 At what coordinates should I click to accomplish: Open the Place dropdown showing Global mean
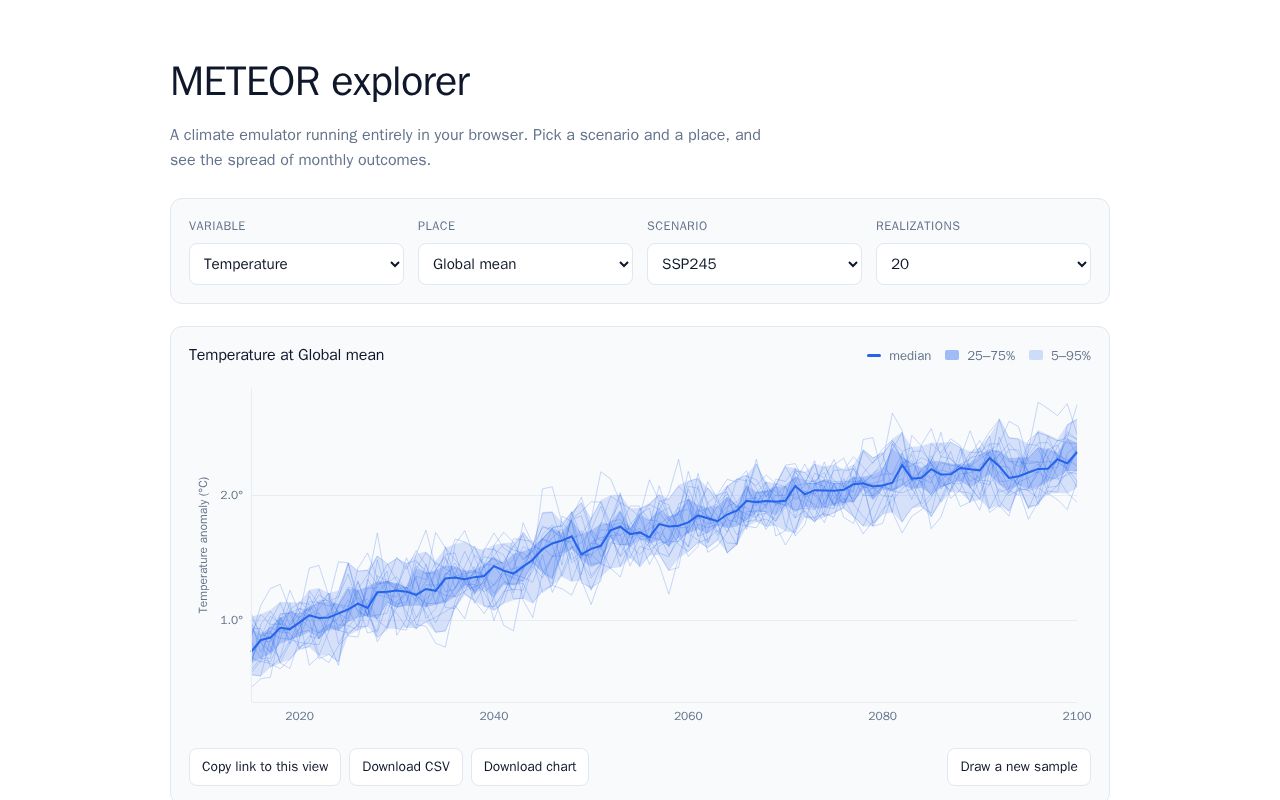pos(525,264)
